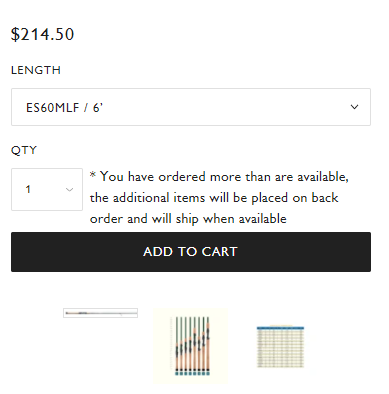Open the ES60MLF / 6' length dropdown

[191, 107]
